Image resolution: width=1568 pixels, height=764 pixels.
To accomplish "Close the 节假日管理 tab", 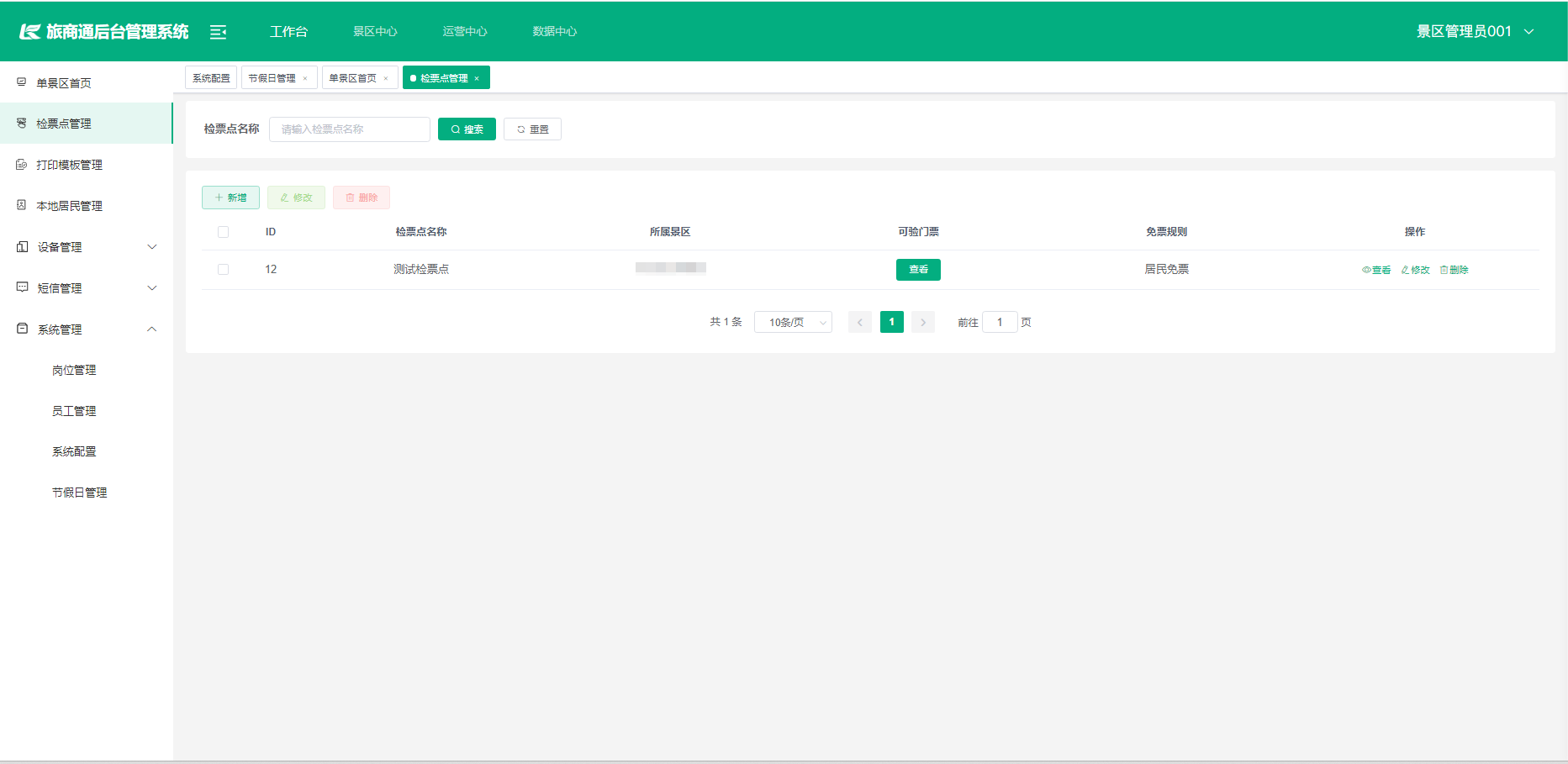I will (305, 78).
